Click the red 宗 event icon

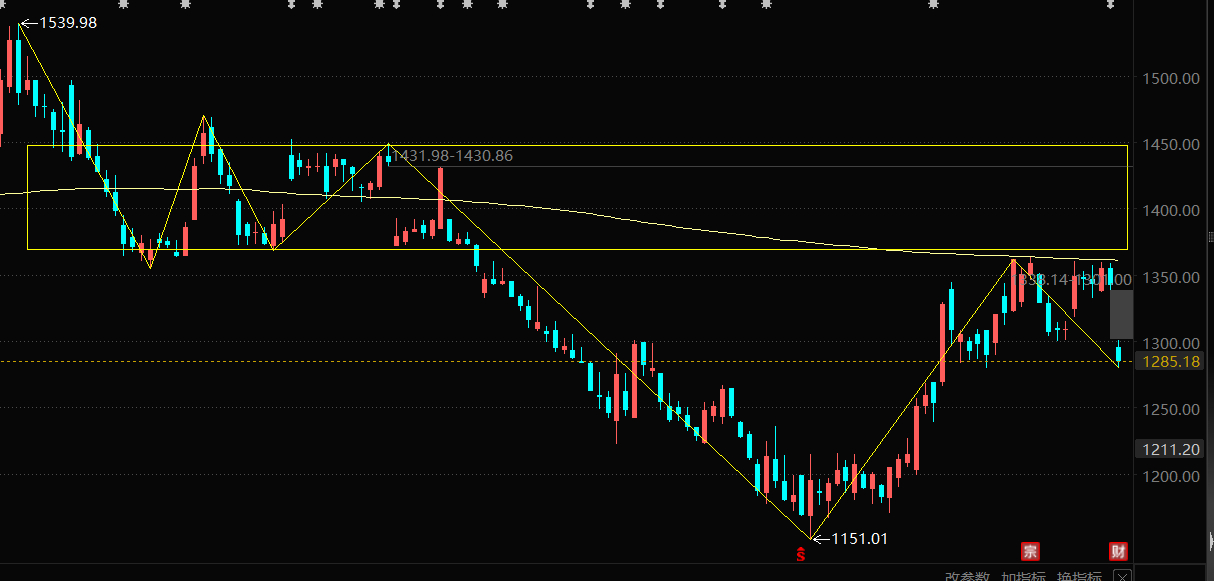[x=1029, y=551]
